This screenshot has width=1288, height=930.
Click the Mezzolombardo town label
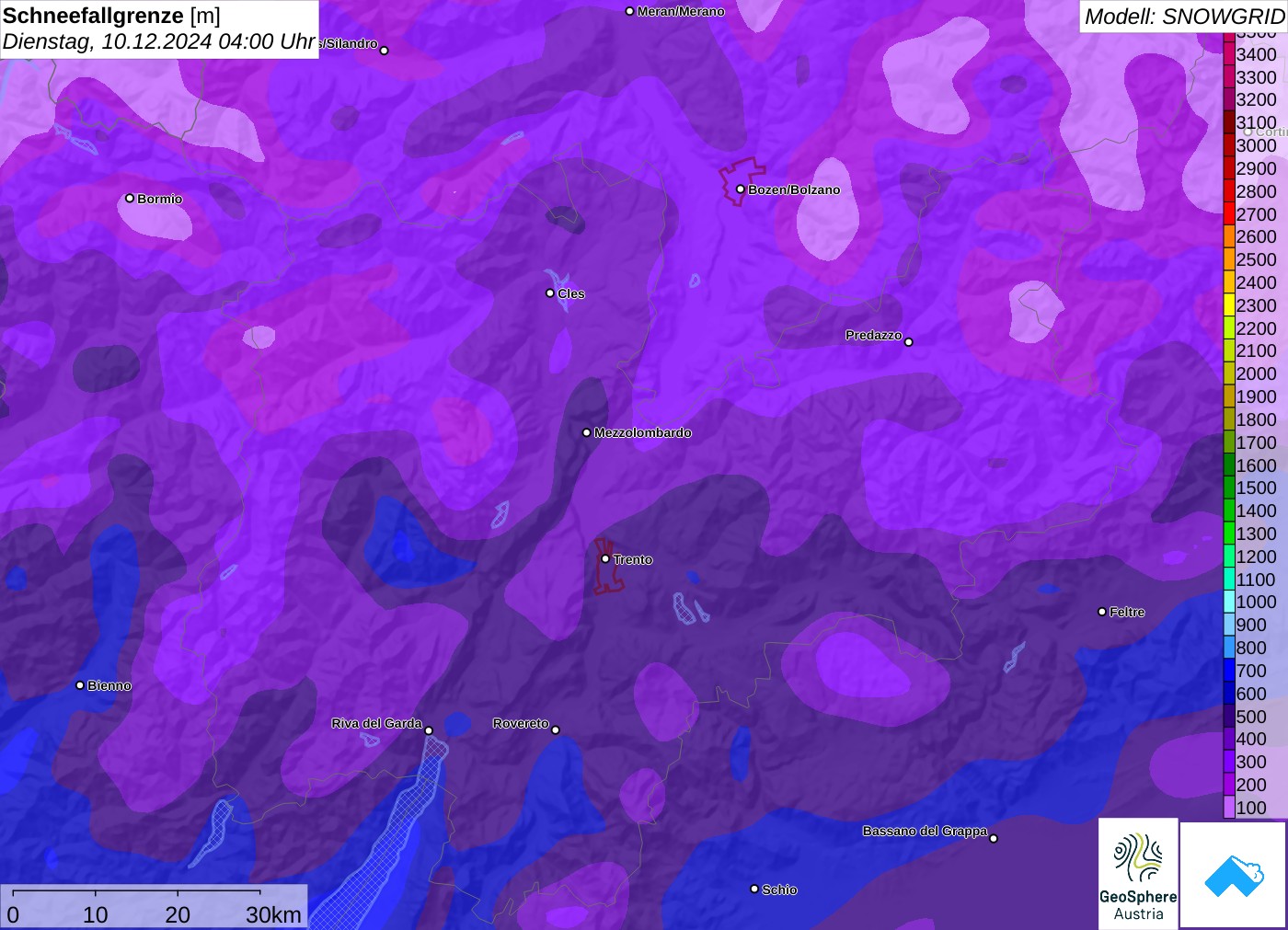point(642,432)
